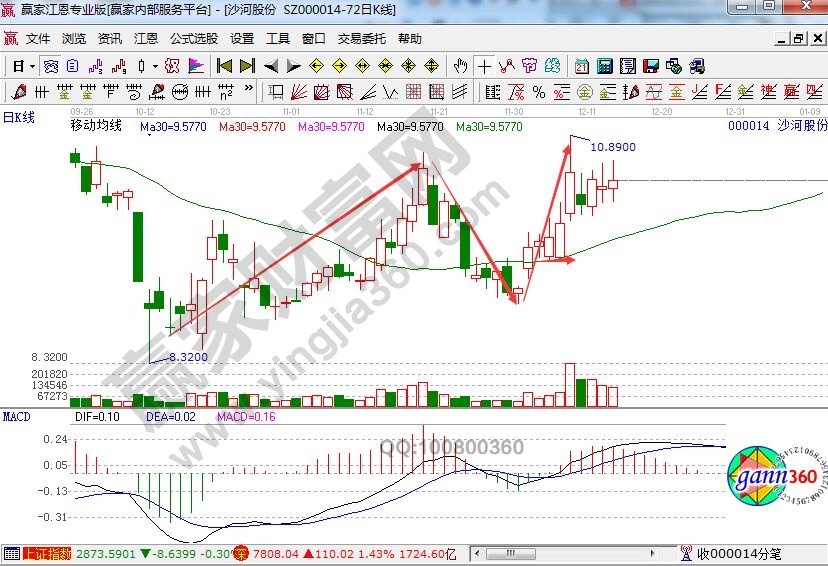Open the 交易委托 menu
Screen dimensions: 828x566
click(361, 39)
